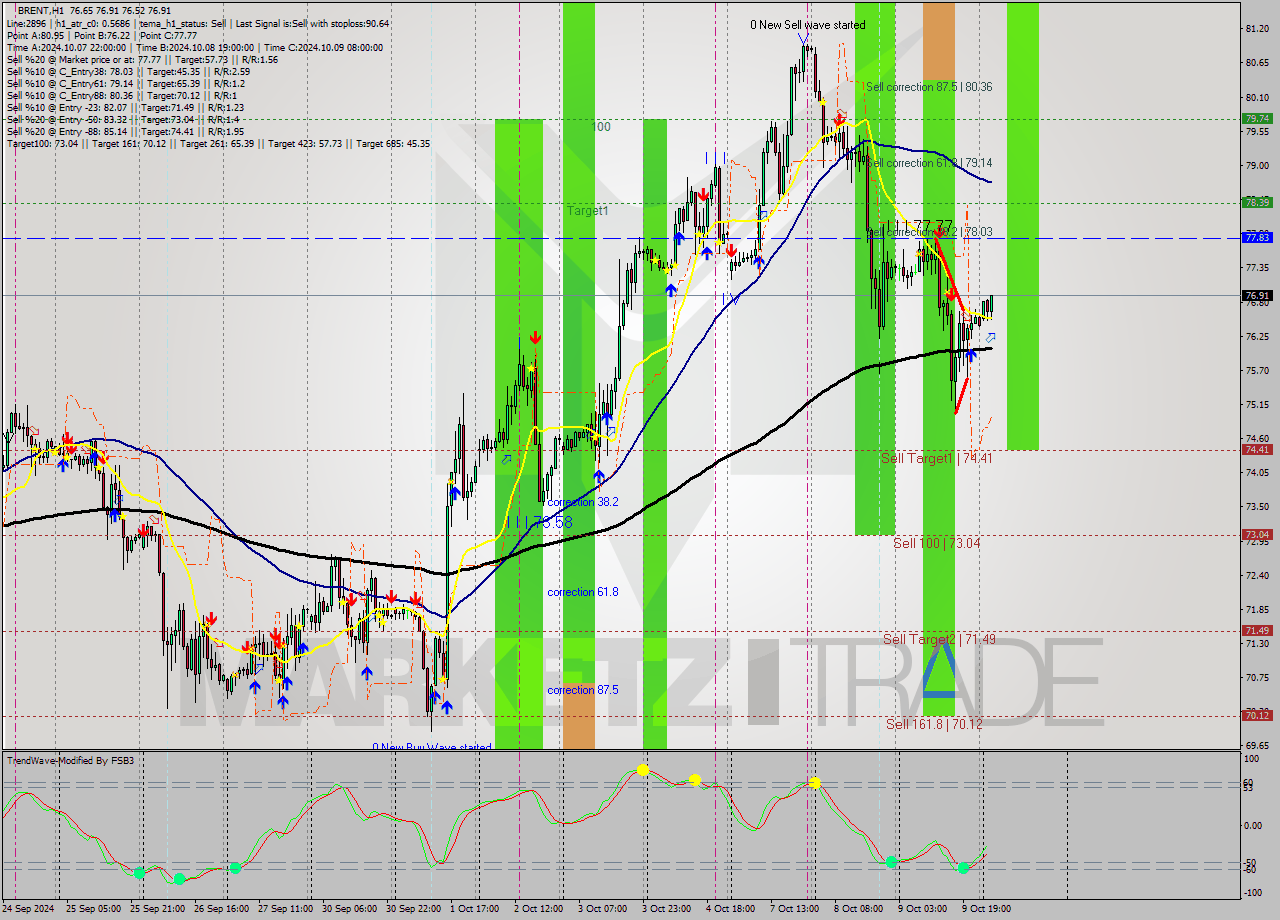Image resolution: width=1280 pixels, height=920 pixels.
Task: Click the blue 77.83 price tag
Action: point(1257,237)
